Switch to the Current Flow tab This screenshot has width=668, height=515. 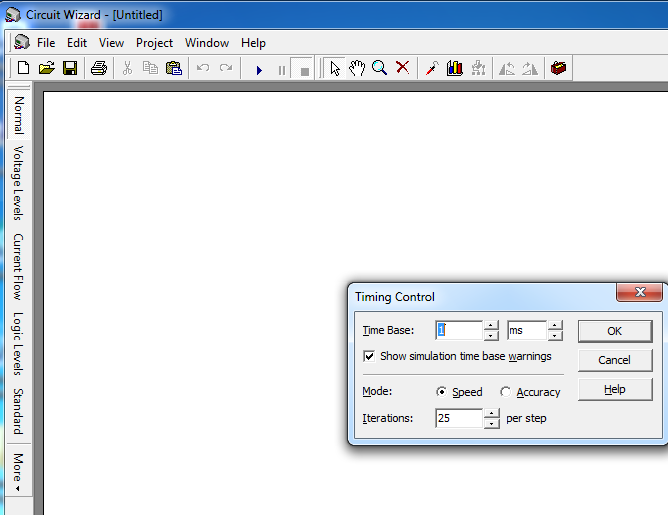point(19,266)
